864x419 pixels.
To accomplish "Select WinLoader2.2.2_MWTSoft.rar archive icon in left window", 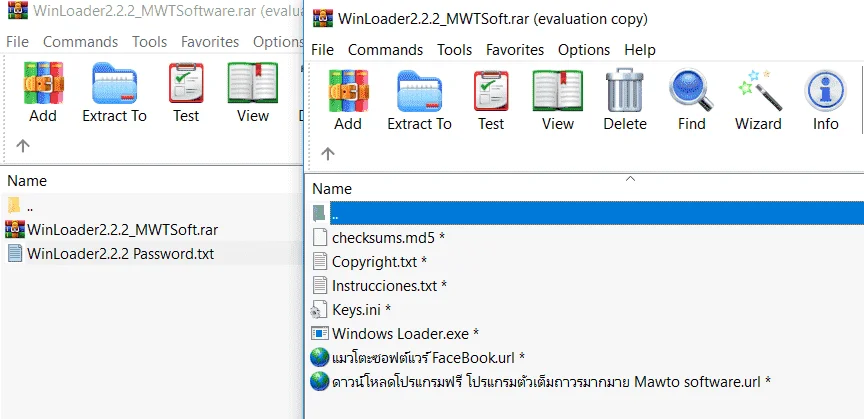I will pos(15,229).
